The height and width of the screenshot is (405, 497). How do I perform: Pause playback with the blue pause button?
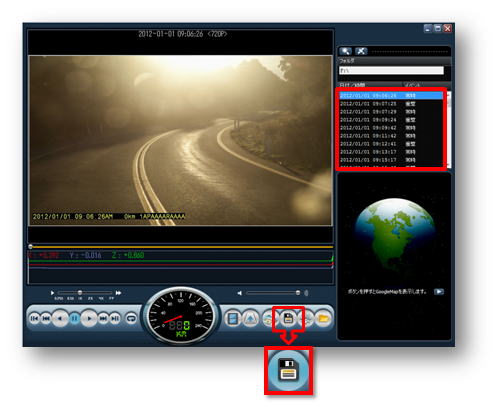[74, 319]
